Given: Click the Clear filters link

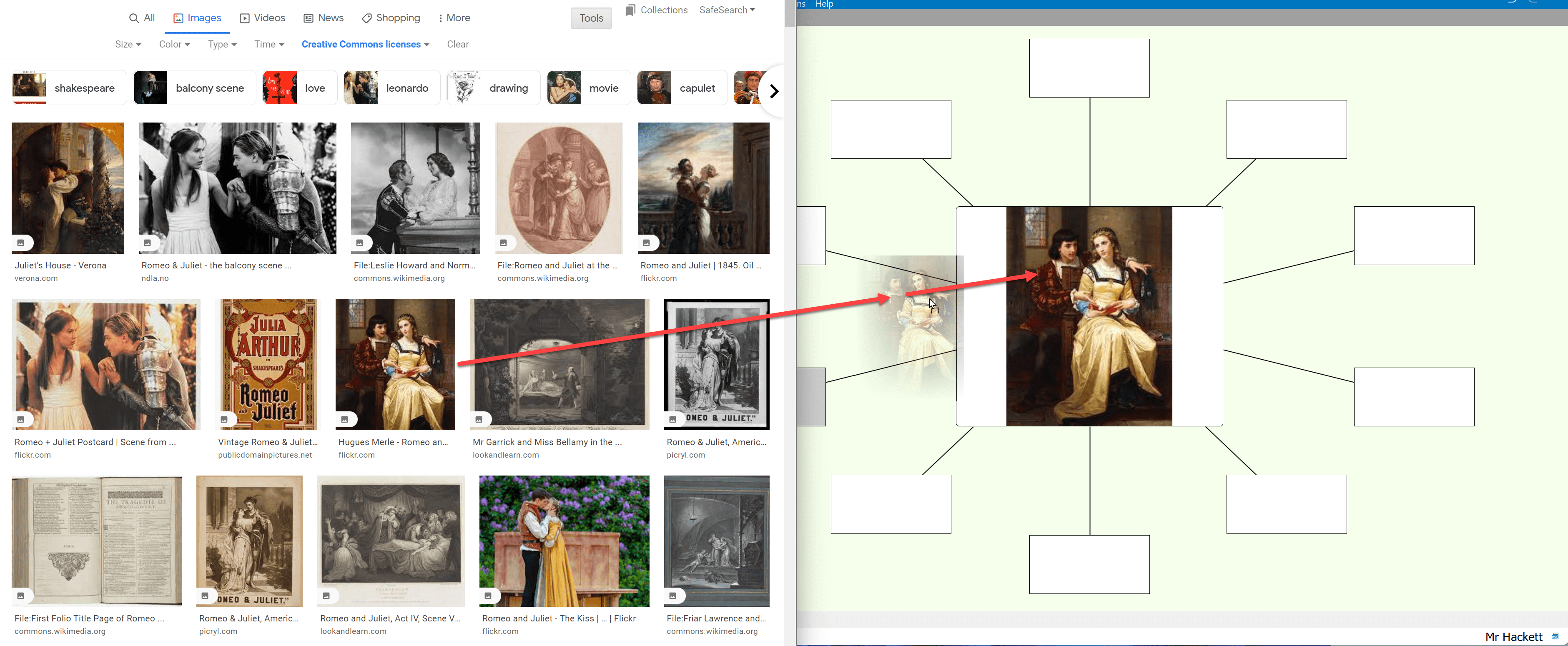Looking at the screenshot, I should click(x=457, y=45).
